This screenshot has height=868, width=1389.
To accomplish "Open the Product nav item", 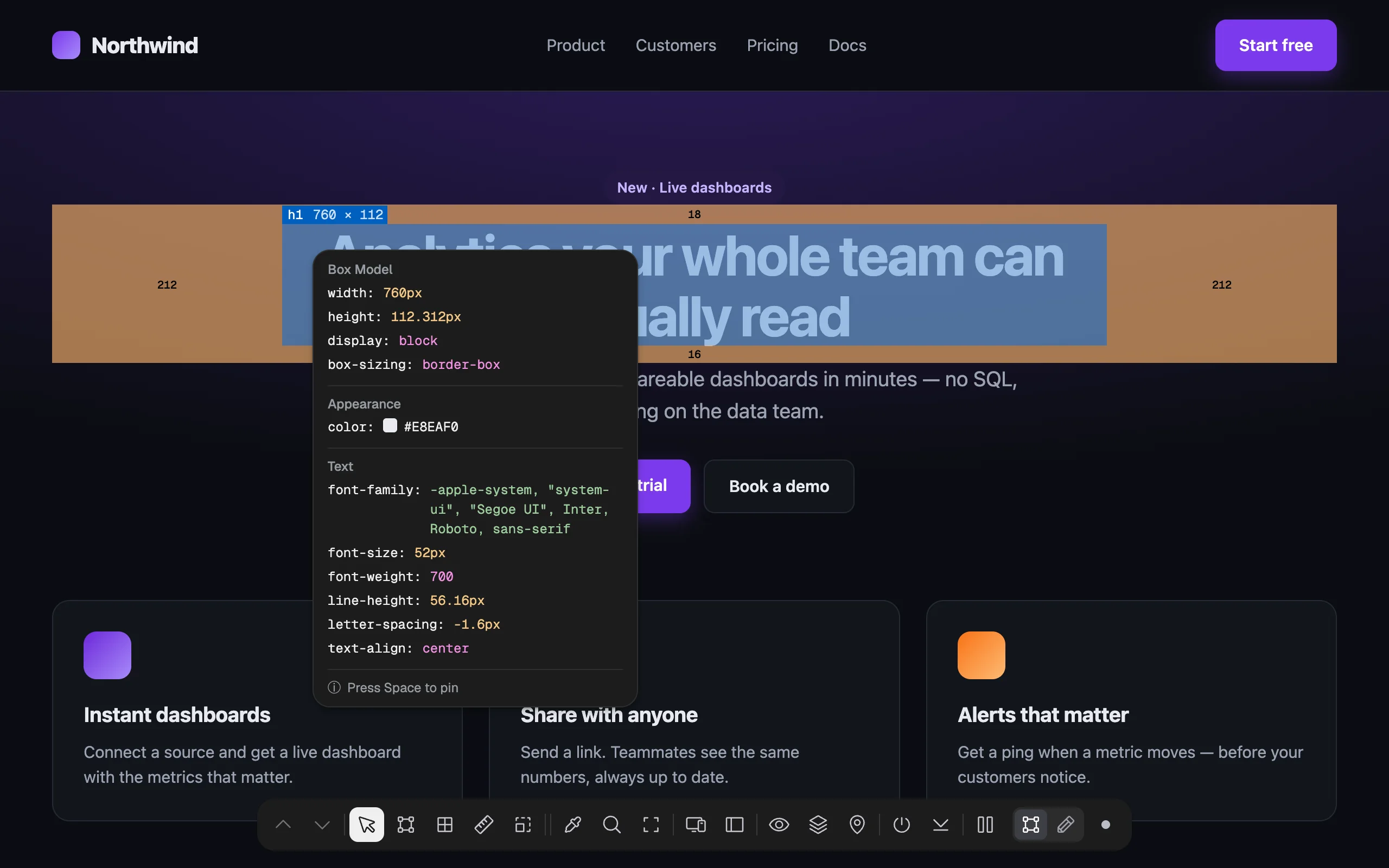I will click(576, 46).
